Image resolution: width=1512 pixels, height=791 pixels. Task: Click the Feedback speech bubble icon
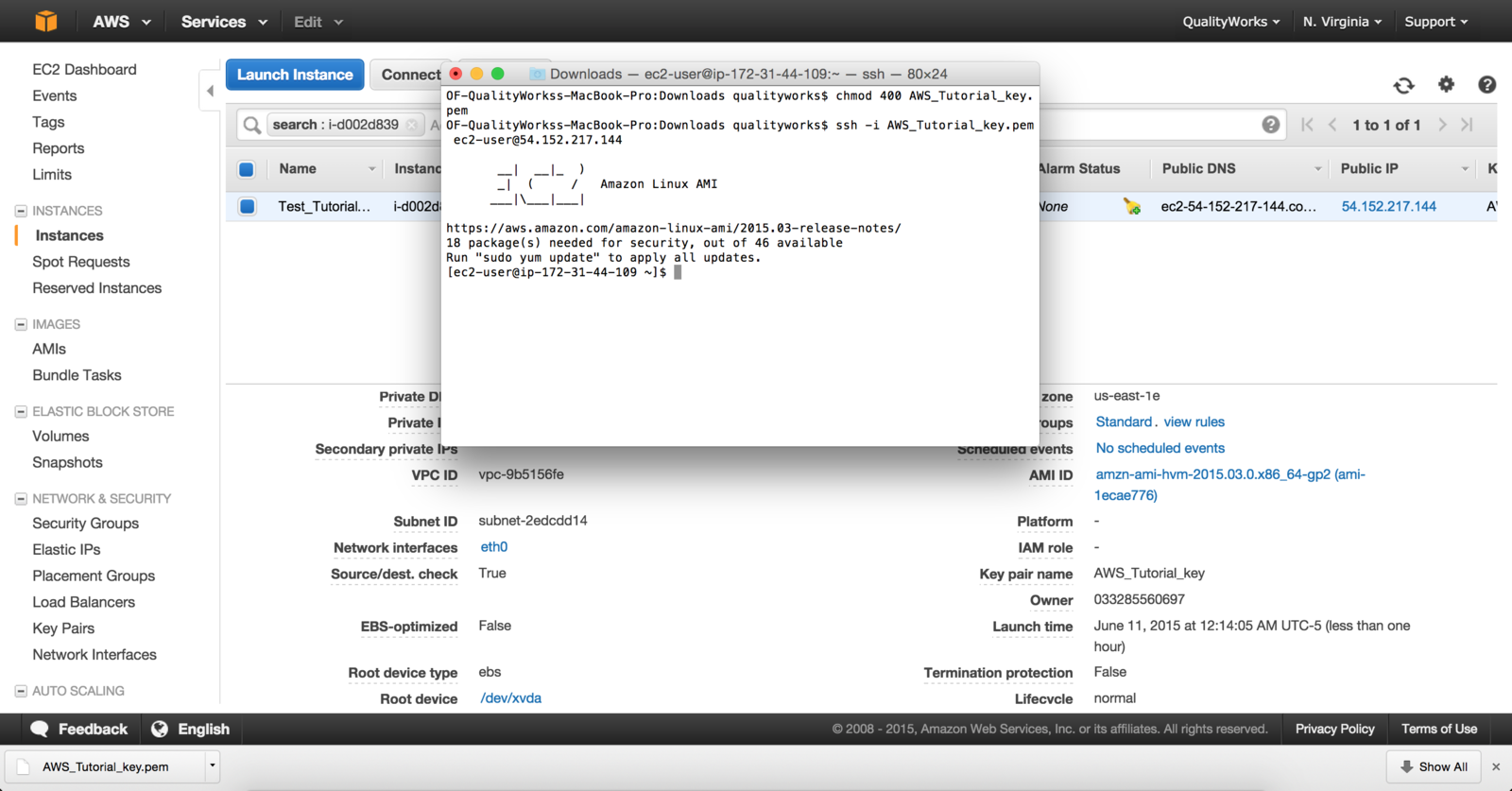pyautogui.click(x=40, y=729)
